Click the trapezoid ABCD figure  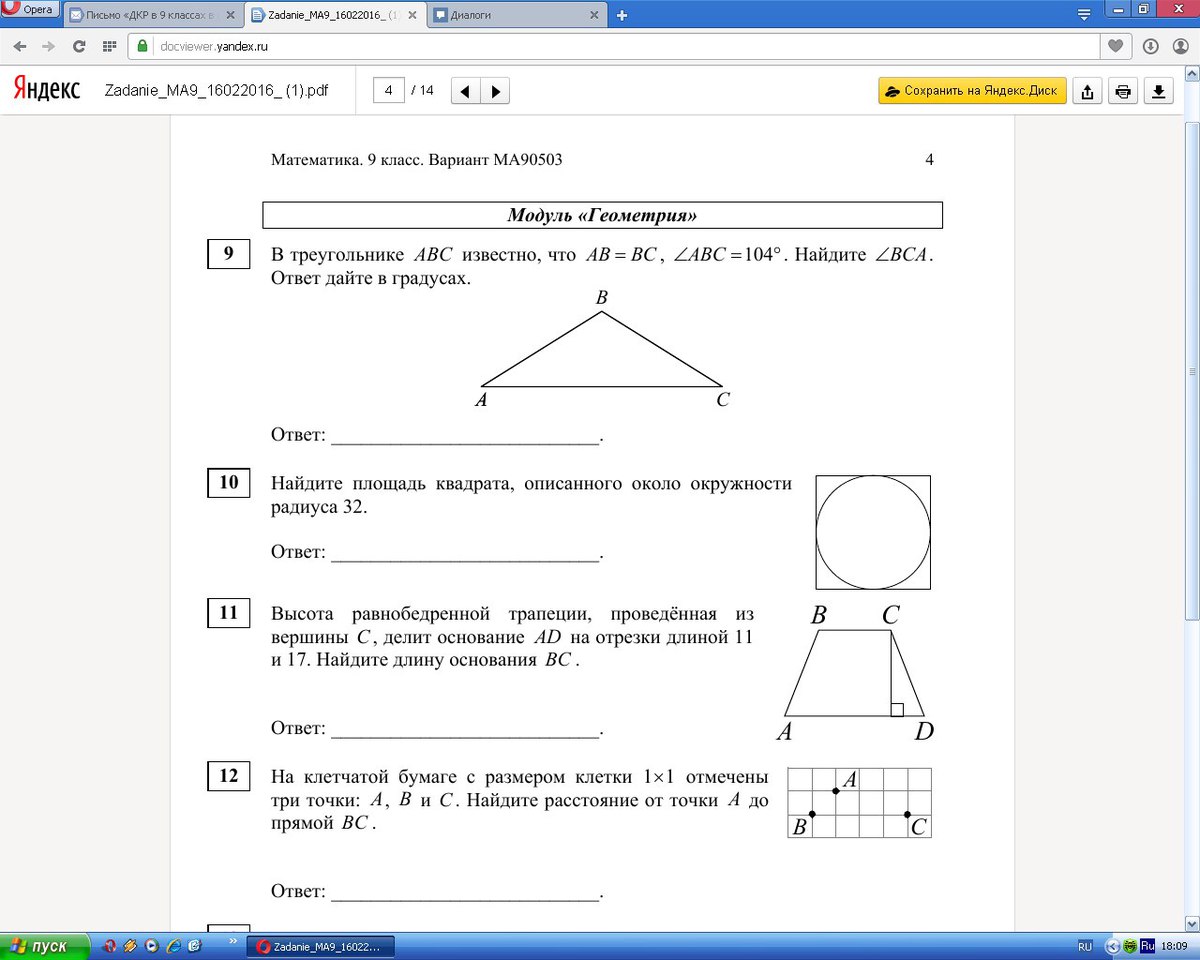tap(856, 673)
